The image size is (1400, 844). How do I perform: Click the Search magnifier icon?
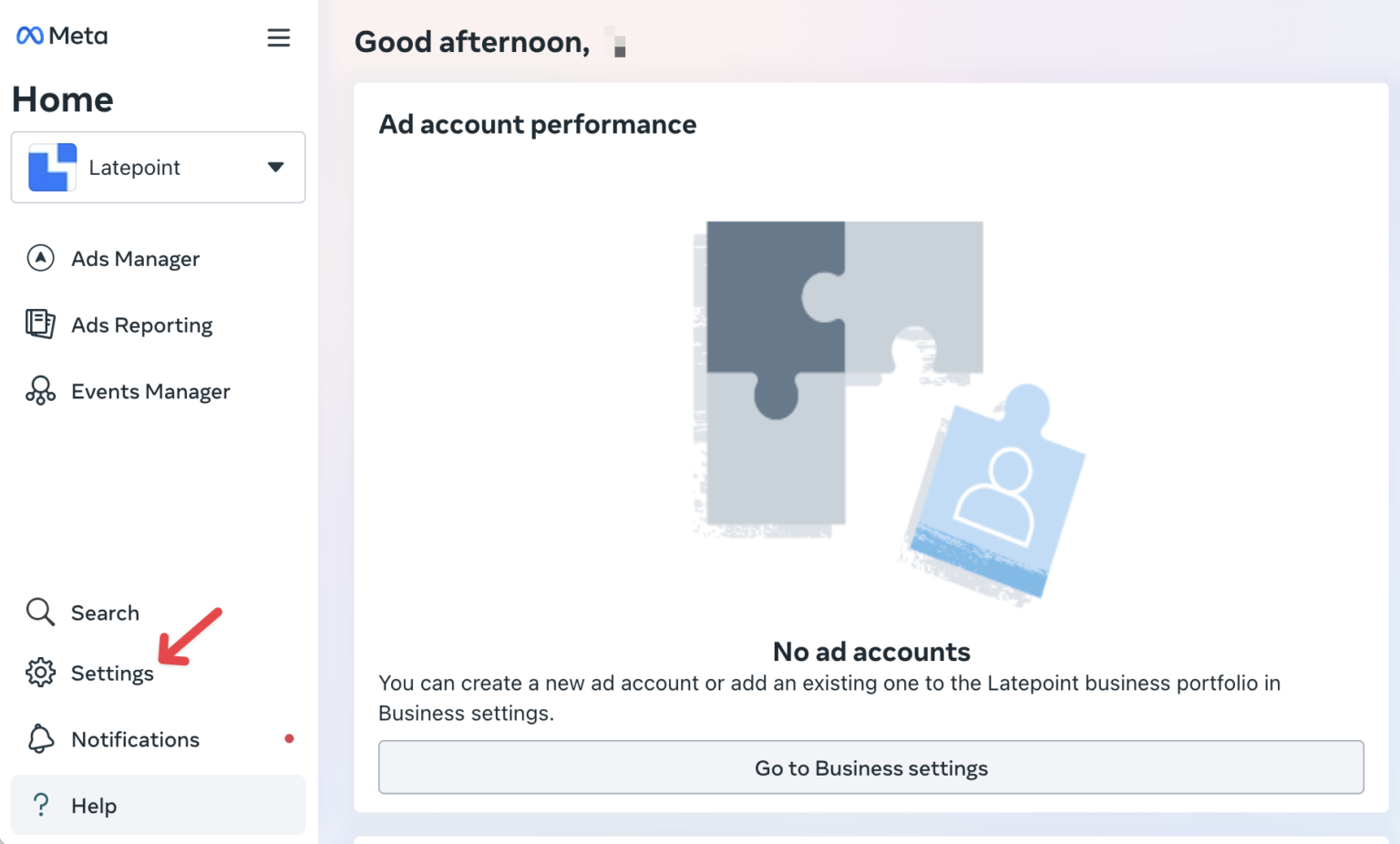[x=40, y=612]
